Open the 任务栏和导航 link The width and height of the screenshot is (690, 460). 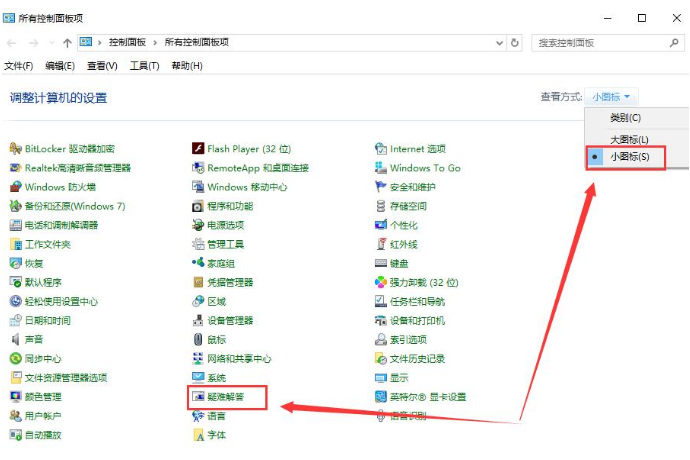click(x=417, y=302)
